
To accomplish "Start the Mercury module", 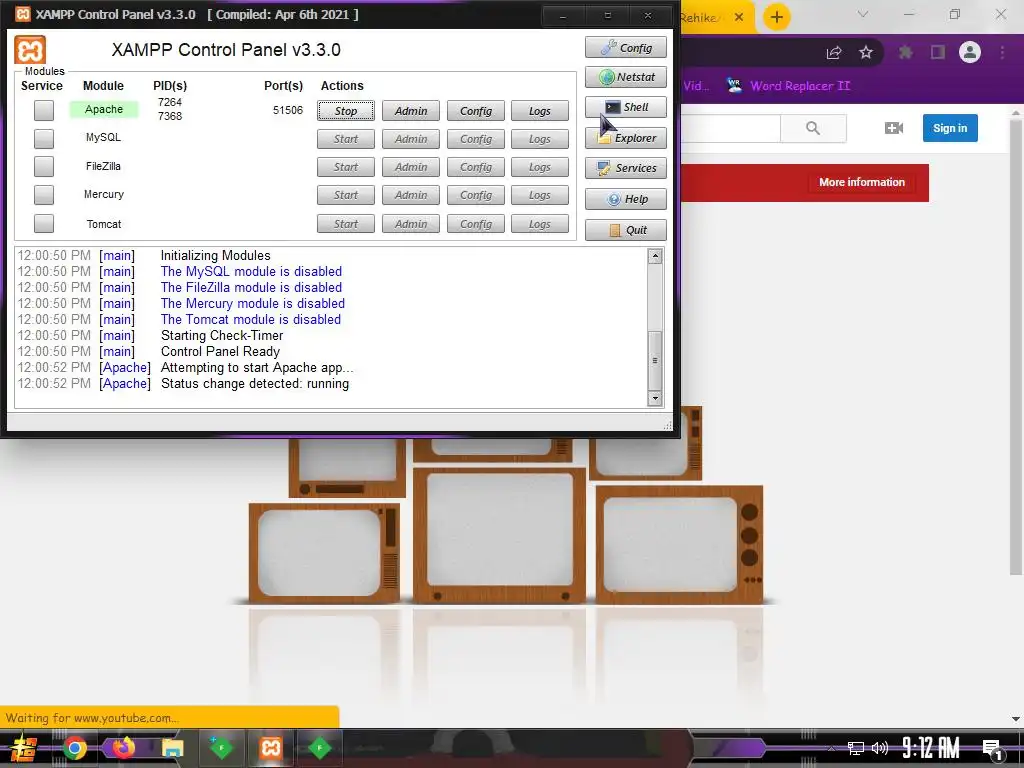I will pos(346,195).
